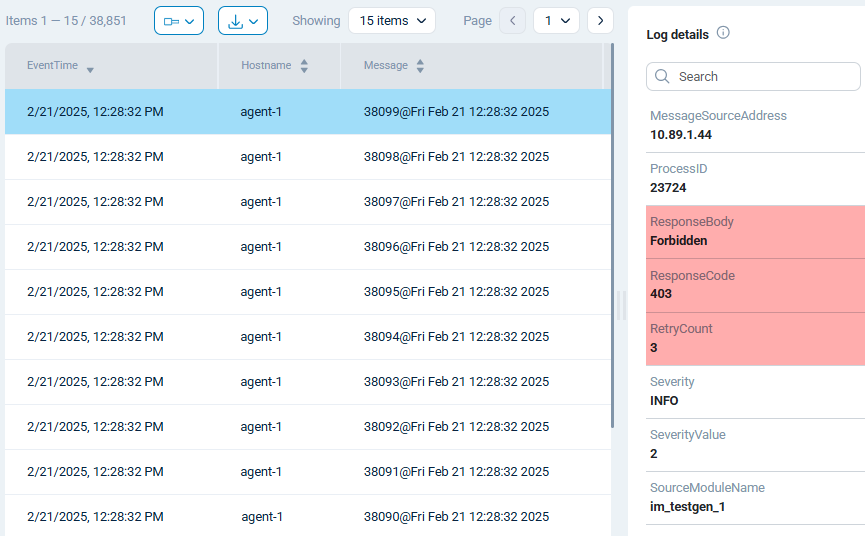
Task: Open the download export dropdown
Action: coord(243,21)
